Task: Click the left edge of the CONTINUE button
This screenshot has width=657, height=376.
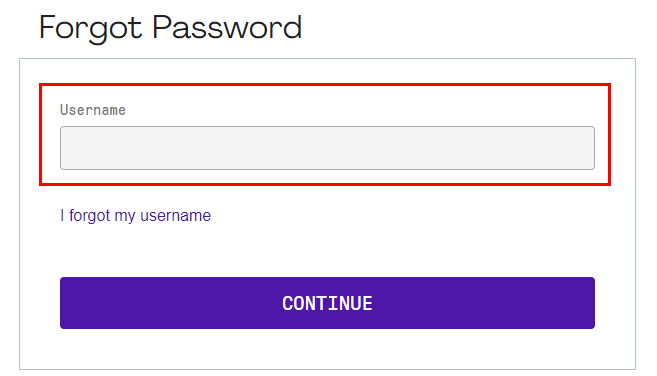Action: coord(67,303)
